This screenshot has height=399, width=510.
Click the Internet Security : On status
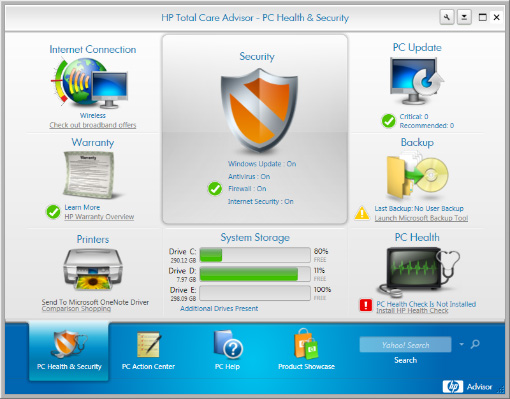point(261,201)
